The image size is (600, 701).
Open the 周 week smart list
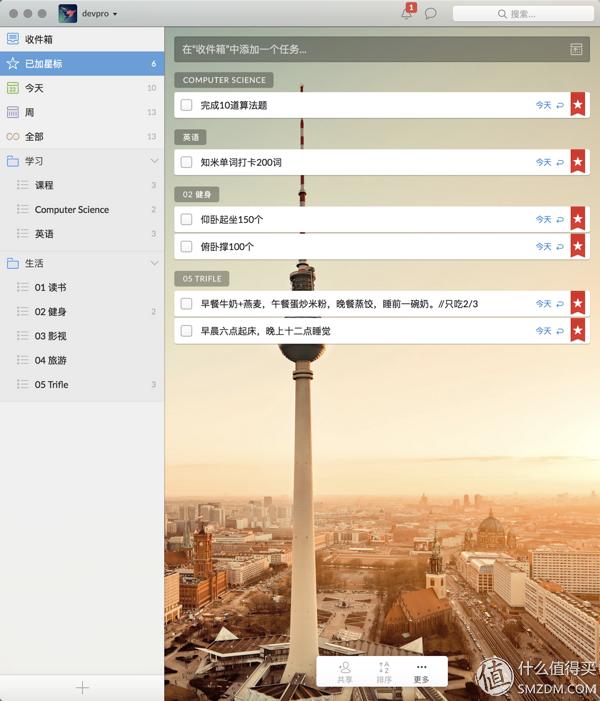82,112
